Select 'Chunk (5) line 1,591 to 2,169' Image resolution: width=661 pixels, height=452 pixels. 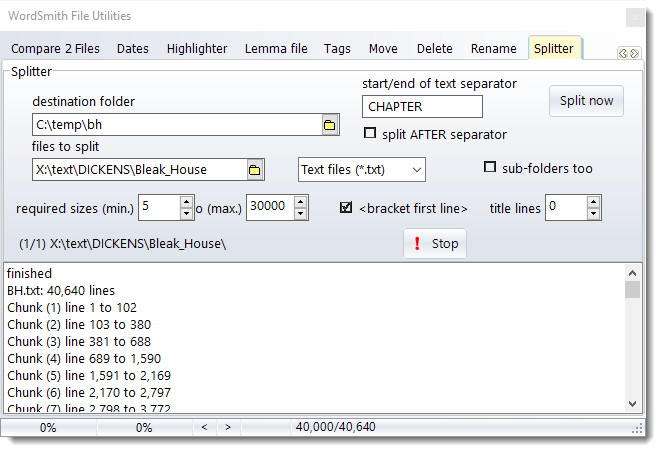[89, 376]
